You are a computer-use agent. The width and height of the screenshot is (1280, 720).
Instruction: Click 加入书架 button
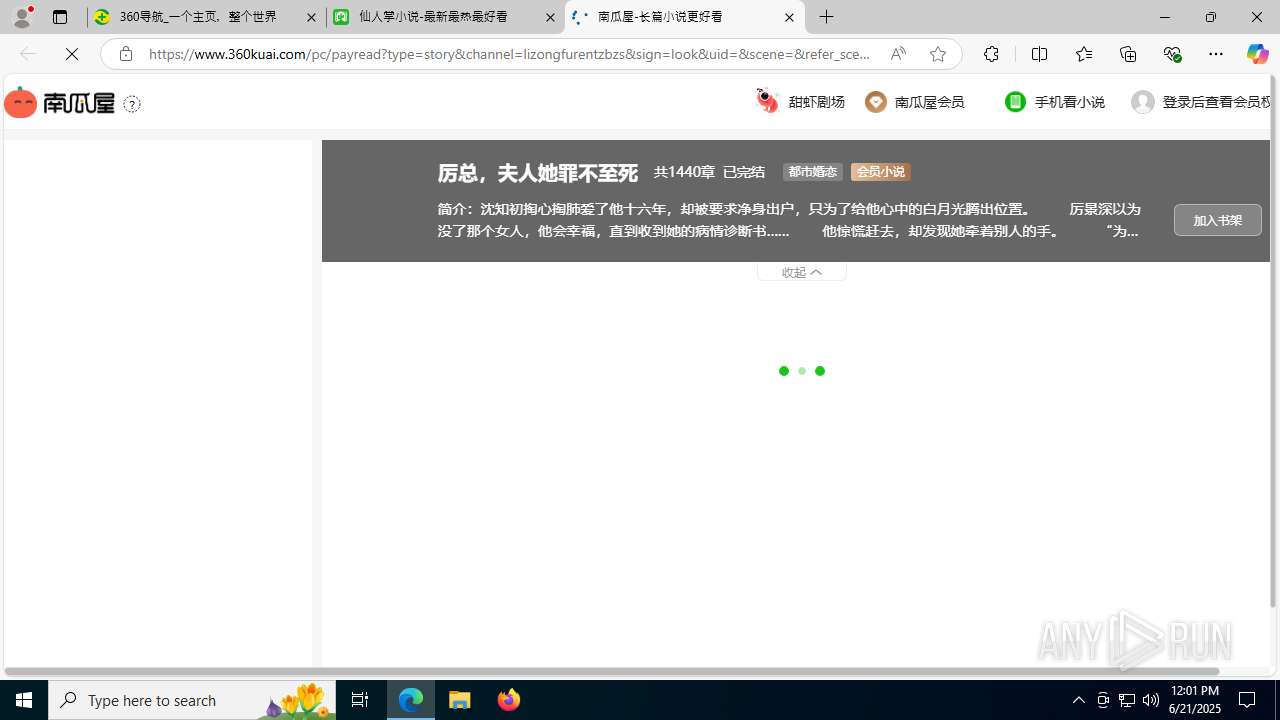coord(1217,220)
